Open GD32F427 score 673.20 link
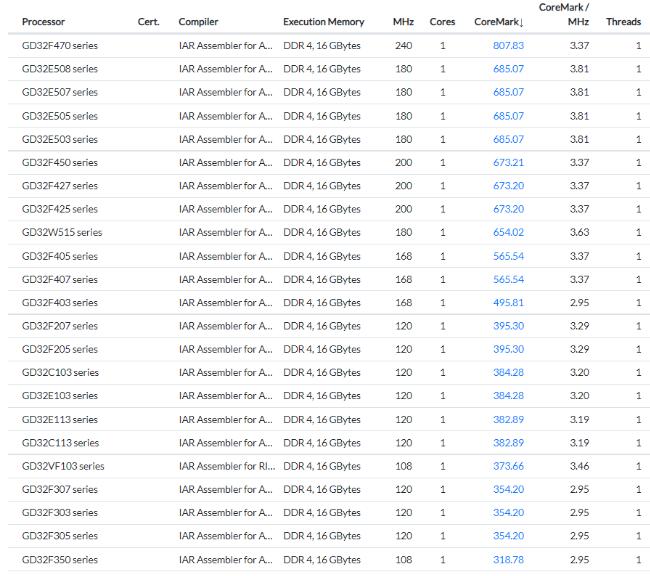Viewport: 650px width, 576px height. [x=508, y=186]
